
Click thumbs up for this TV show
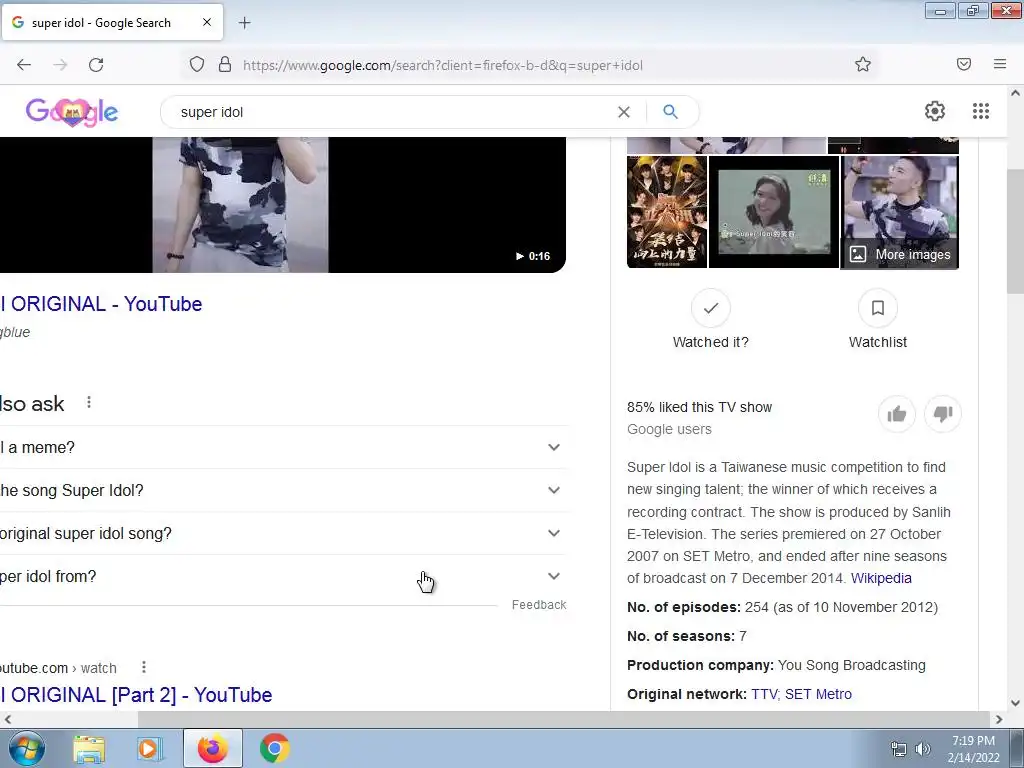pos(897,413)
